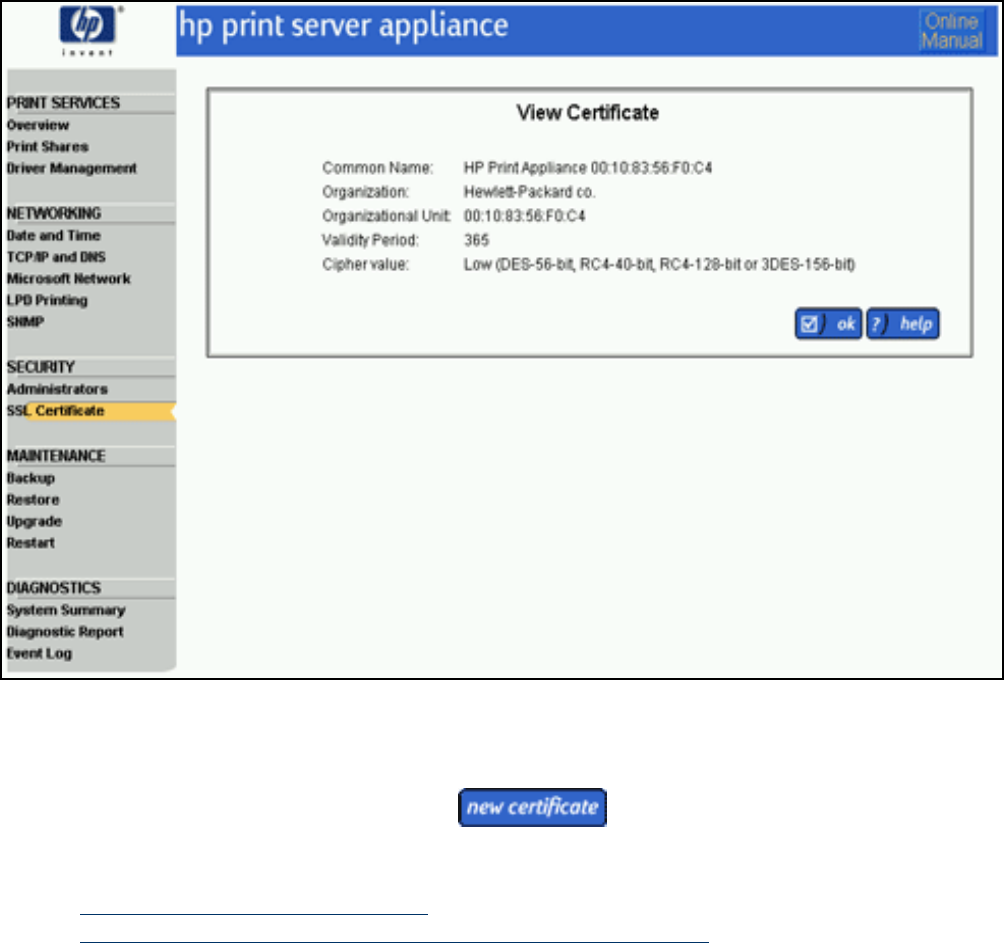Go to Date and Time settings
Screen dimensions: 1004x943
tap(54, 236)
